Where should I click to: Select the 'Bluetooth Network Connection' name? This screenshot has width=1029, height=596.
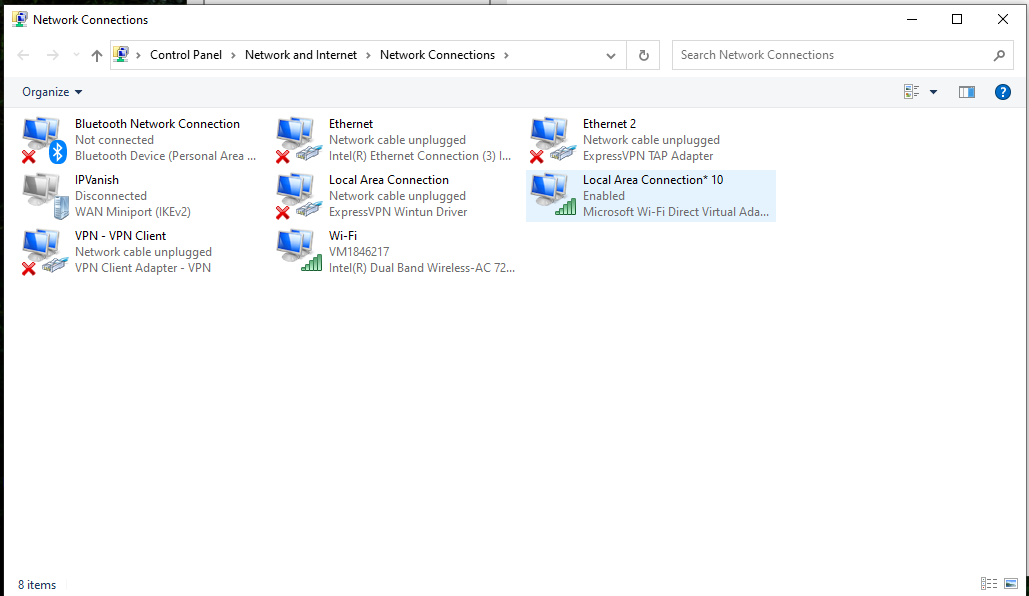pyautogui.click(x=157, y=124)
